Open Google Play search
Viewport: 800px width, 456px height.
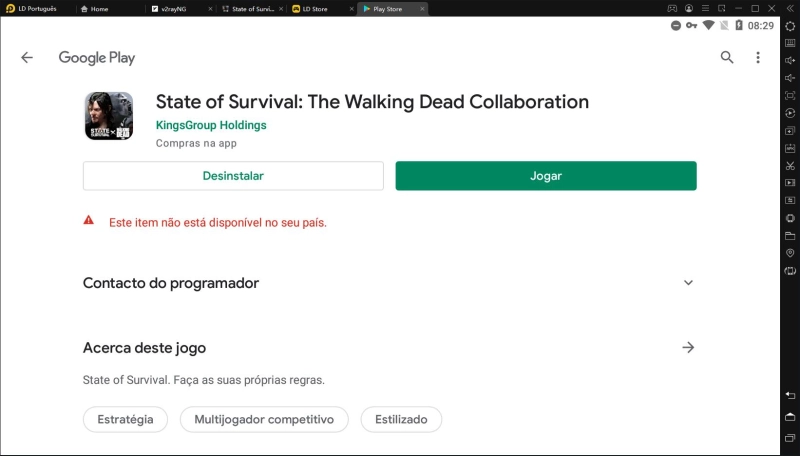coord(727,58)
